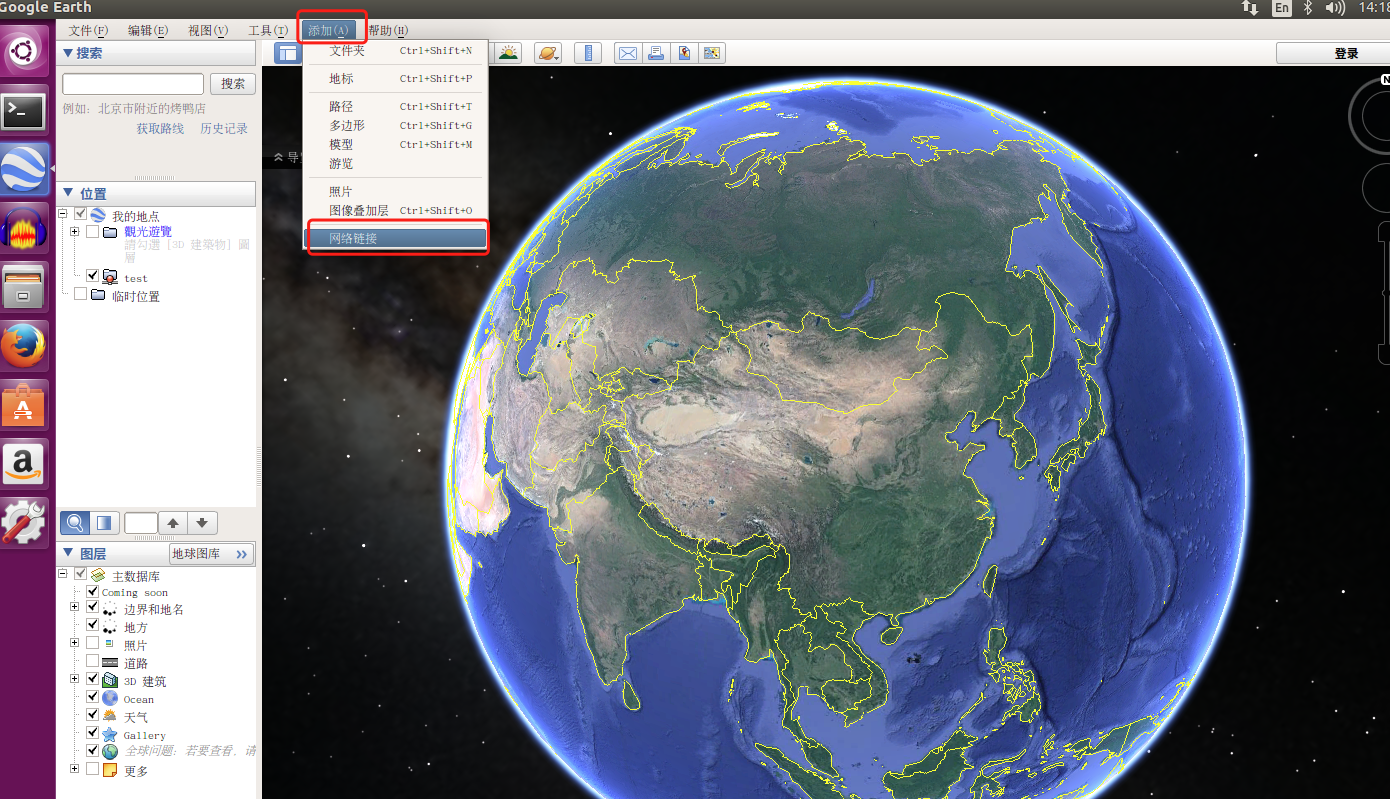Click the sunlight toolbar icon
Viewport: 1390px width, 799px height.
pyautogui.click(x=509, y=53)
